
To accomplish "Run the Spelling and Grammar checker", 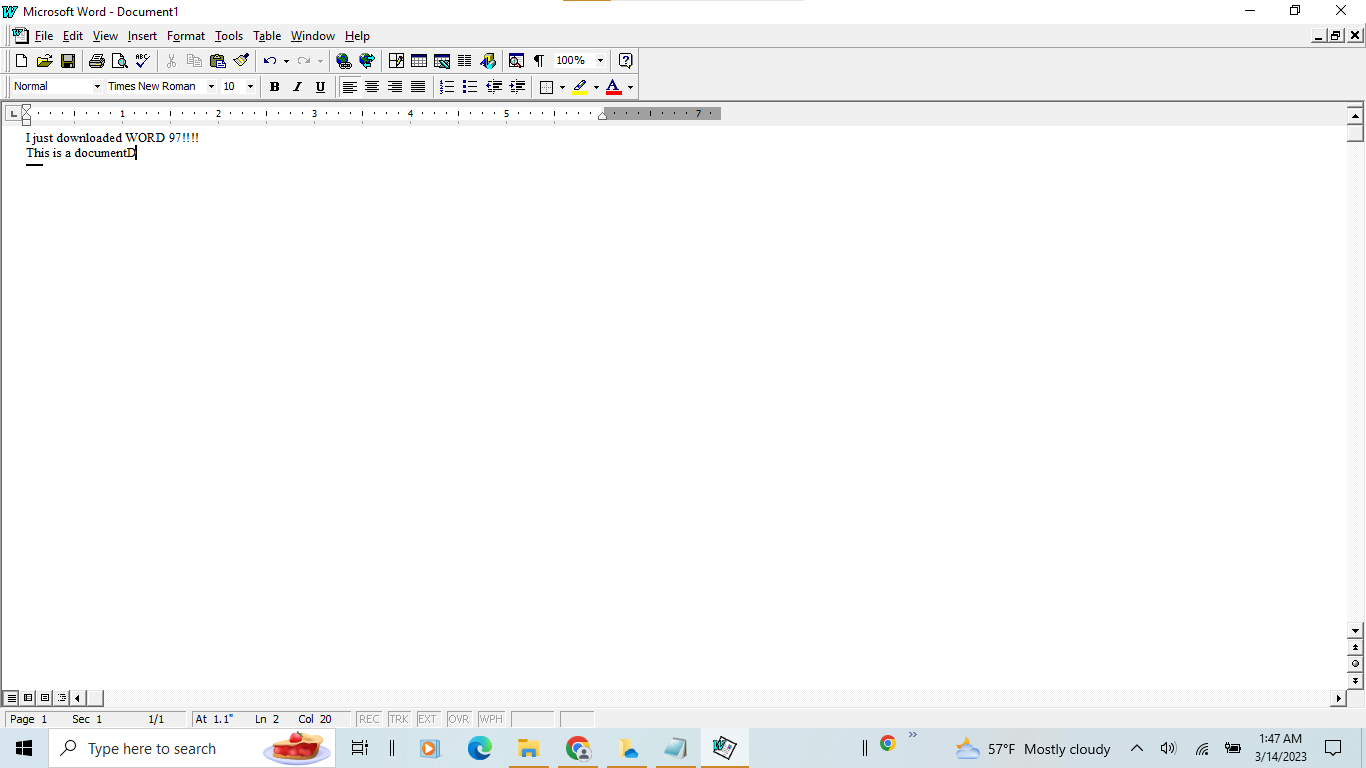I will [142, 60].
